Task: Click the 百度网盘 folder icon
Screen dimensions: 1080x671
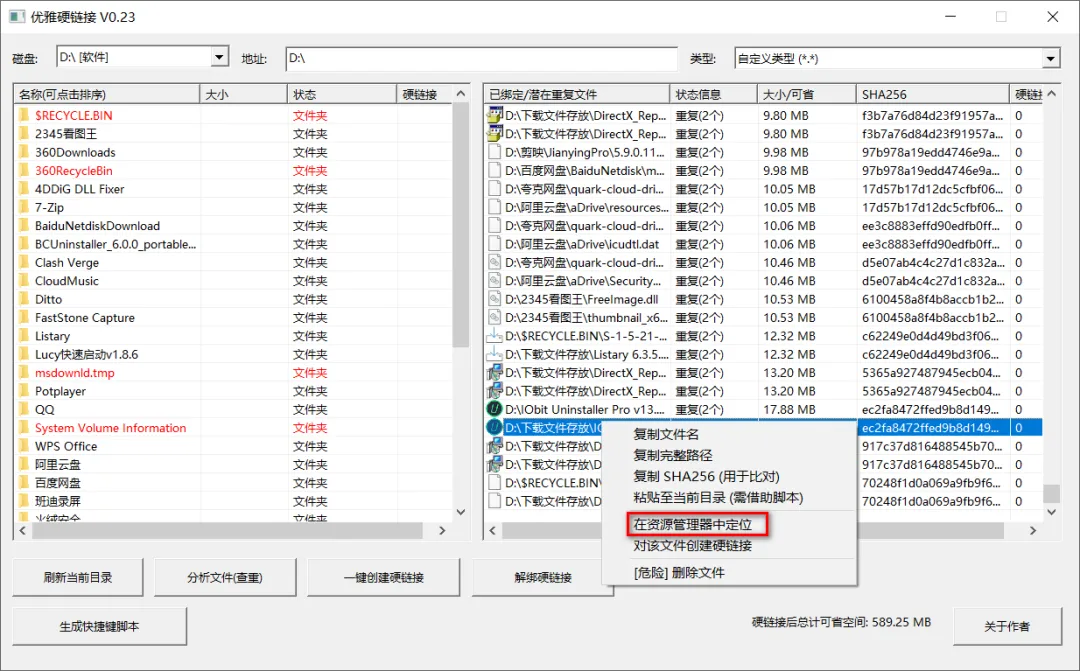Action: (x=23, y=483)
